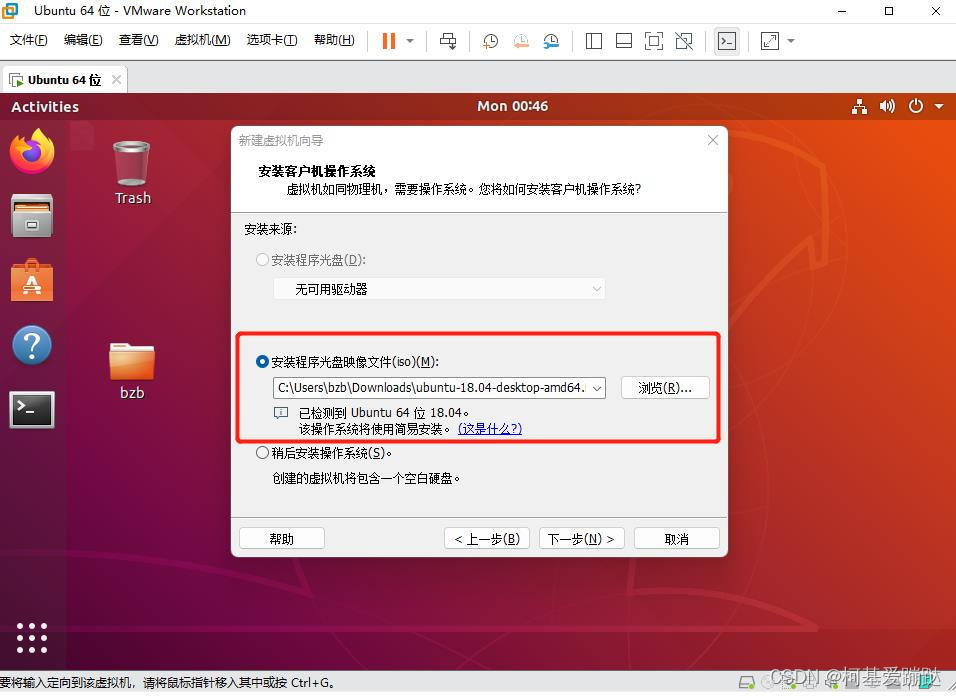Show or hide the library panel
Screen dimensions: 956x696
tap(593, 41)
